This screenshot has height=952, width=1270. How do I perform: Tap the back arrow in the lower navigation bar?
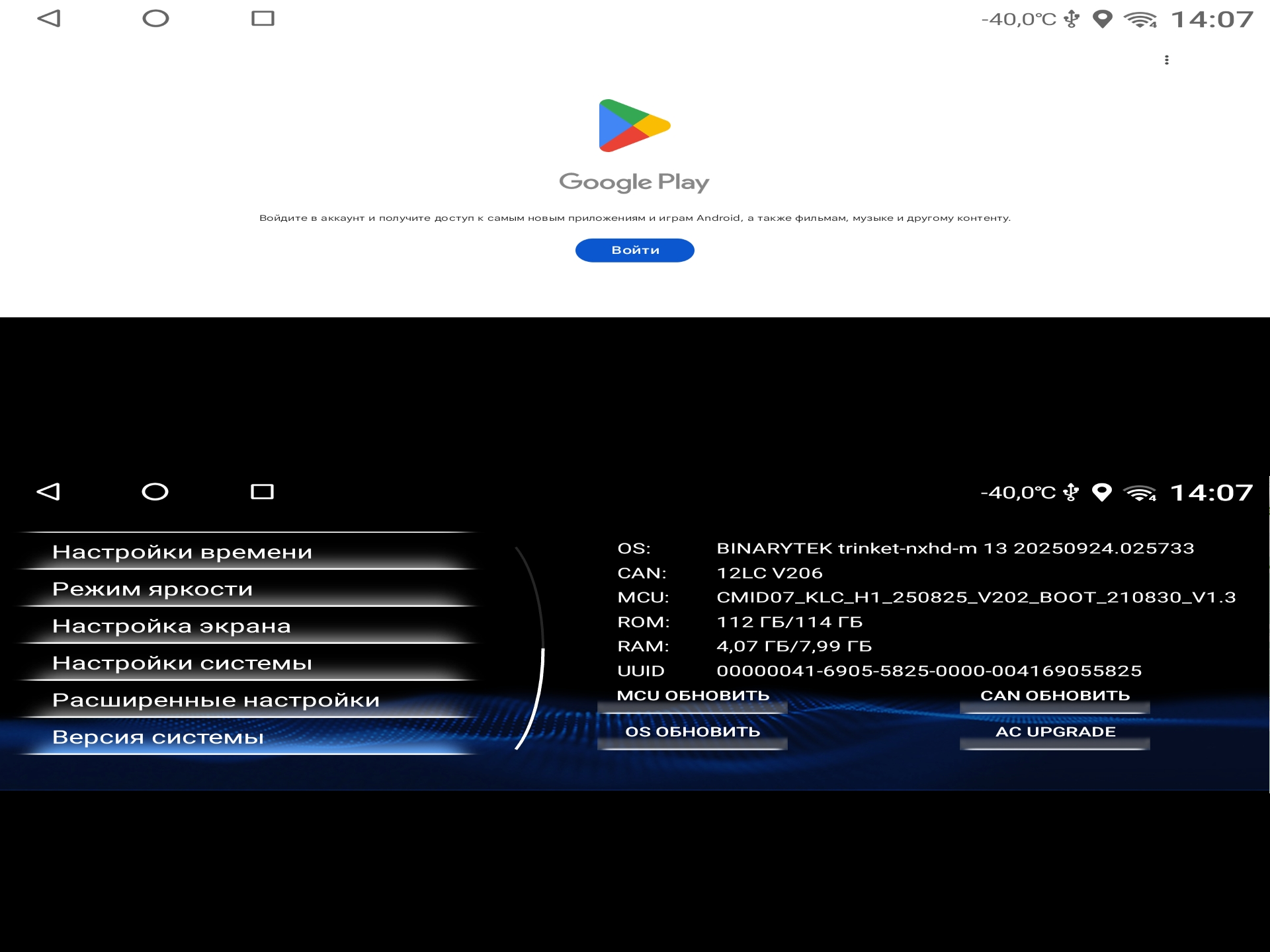(48, 492)
